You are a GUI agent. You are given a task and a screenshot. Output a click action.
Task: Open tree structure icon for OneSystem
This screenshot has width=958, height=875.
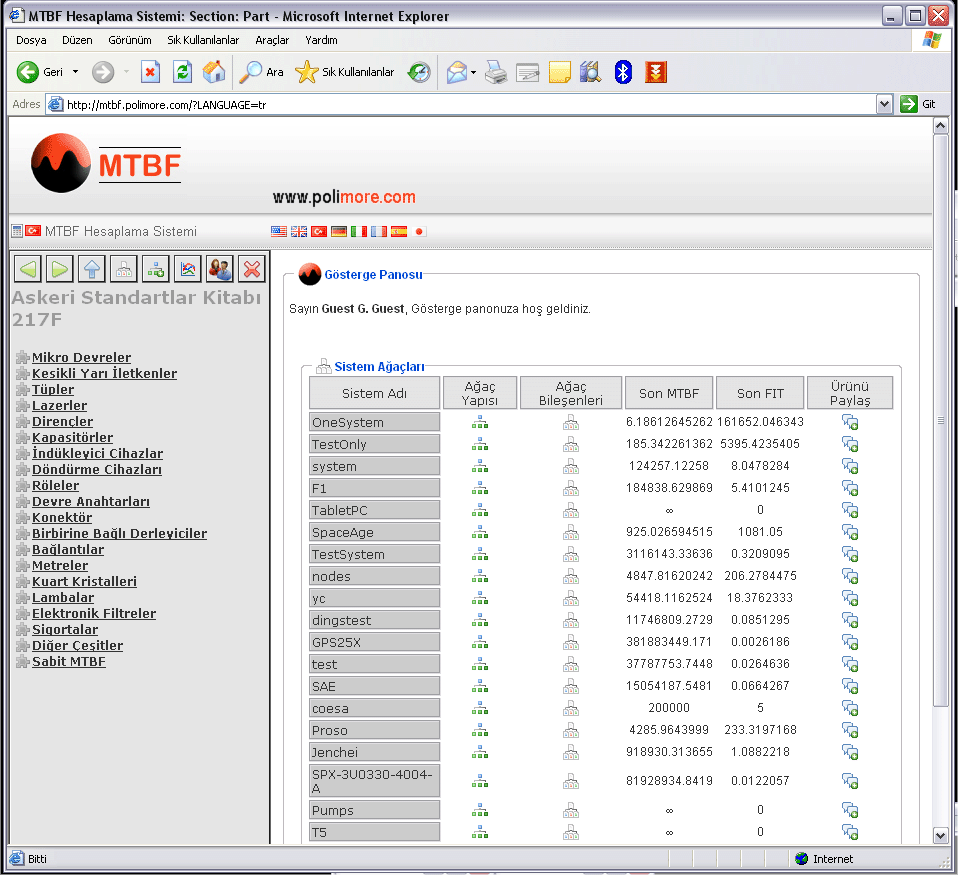480,422
